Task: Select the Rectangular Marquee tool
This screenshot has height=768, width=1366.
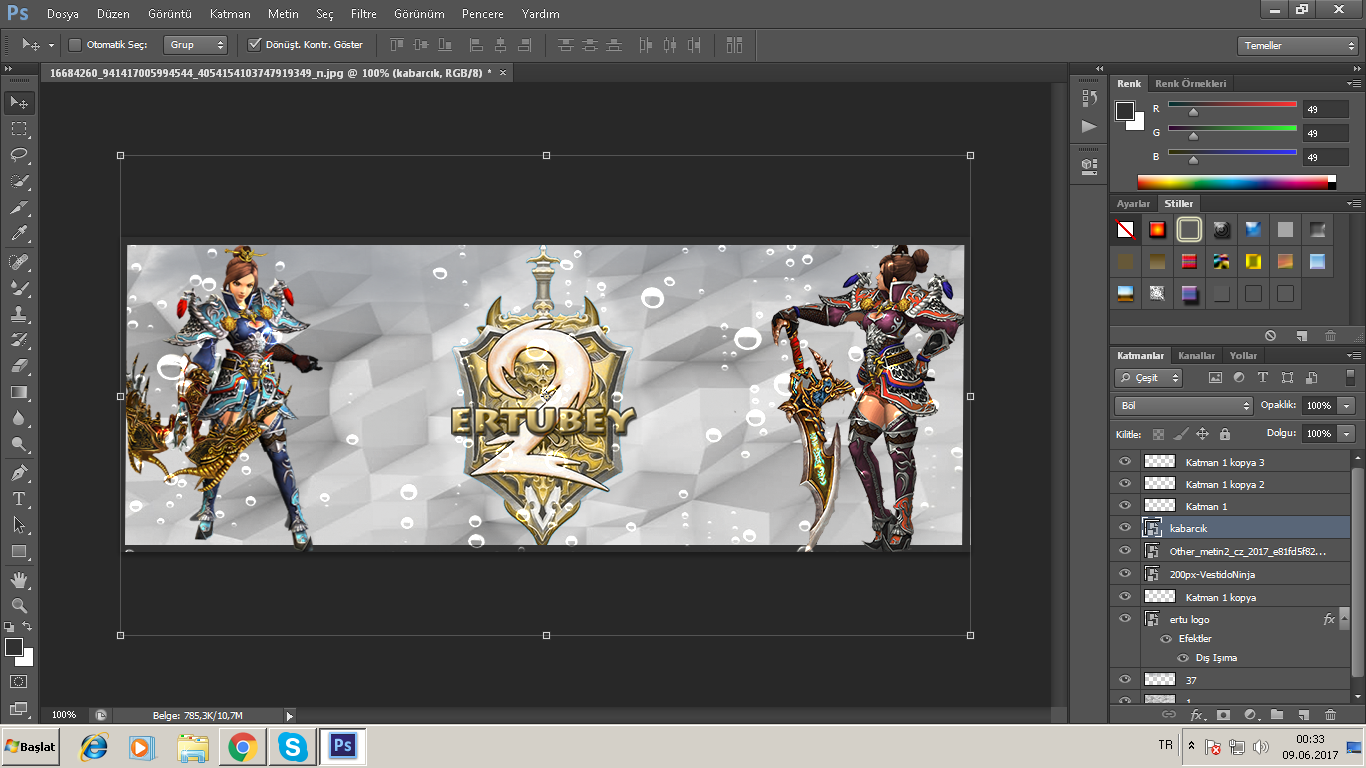Action: tap(19, 129)
